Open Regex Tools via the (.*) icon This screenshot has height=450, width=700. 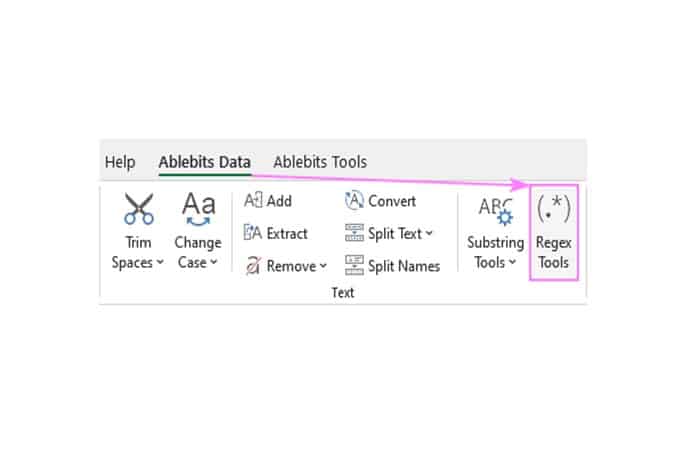pos(554,209)
